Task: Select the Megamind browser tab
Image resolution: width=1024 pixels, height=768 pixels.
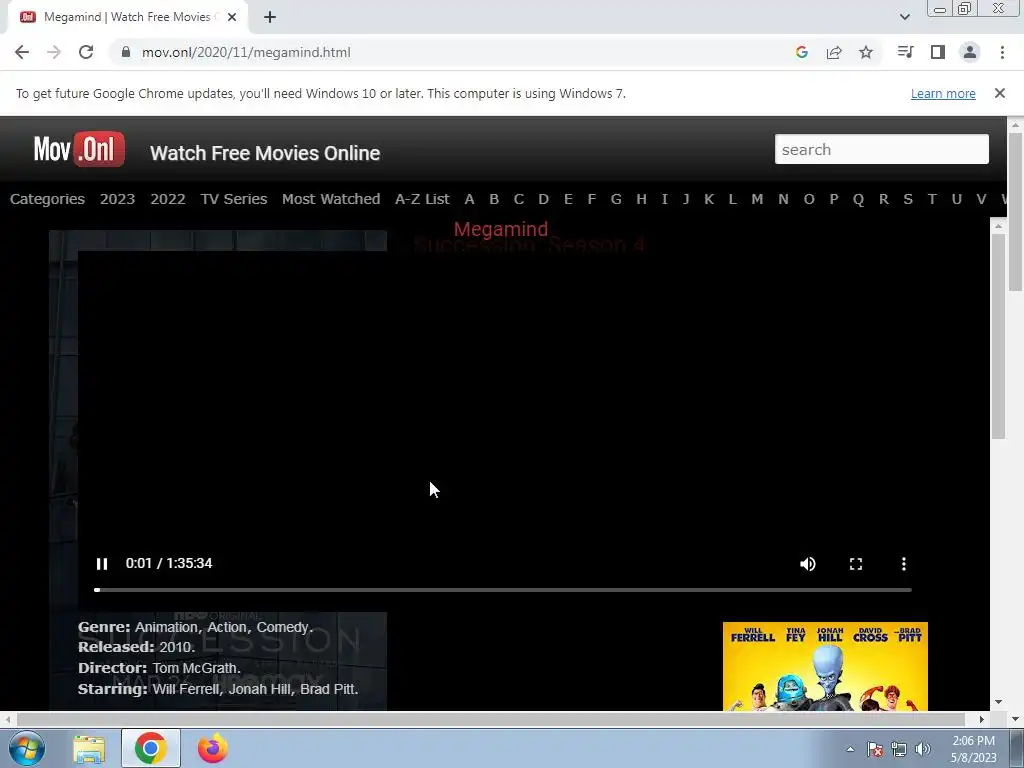Action: point(127,17)
